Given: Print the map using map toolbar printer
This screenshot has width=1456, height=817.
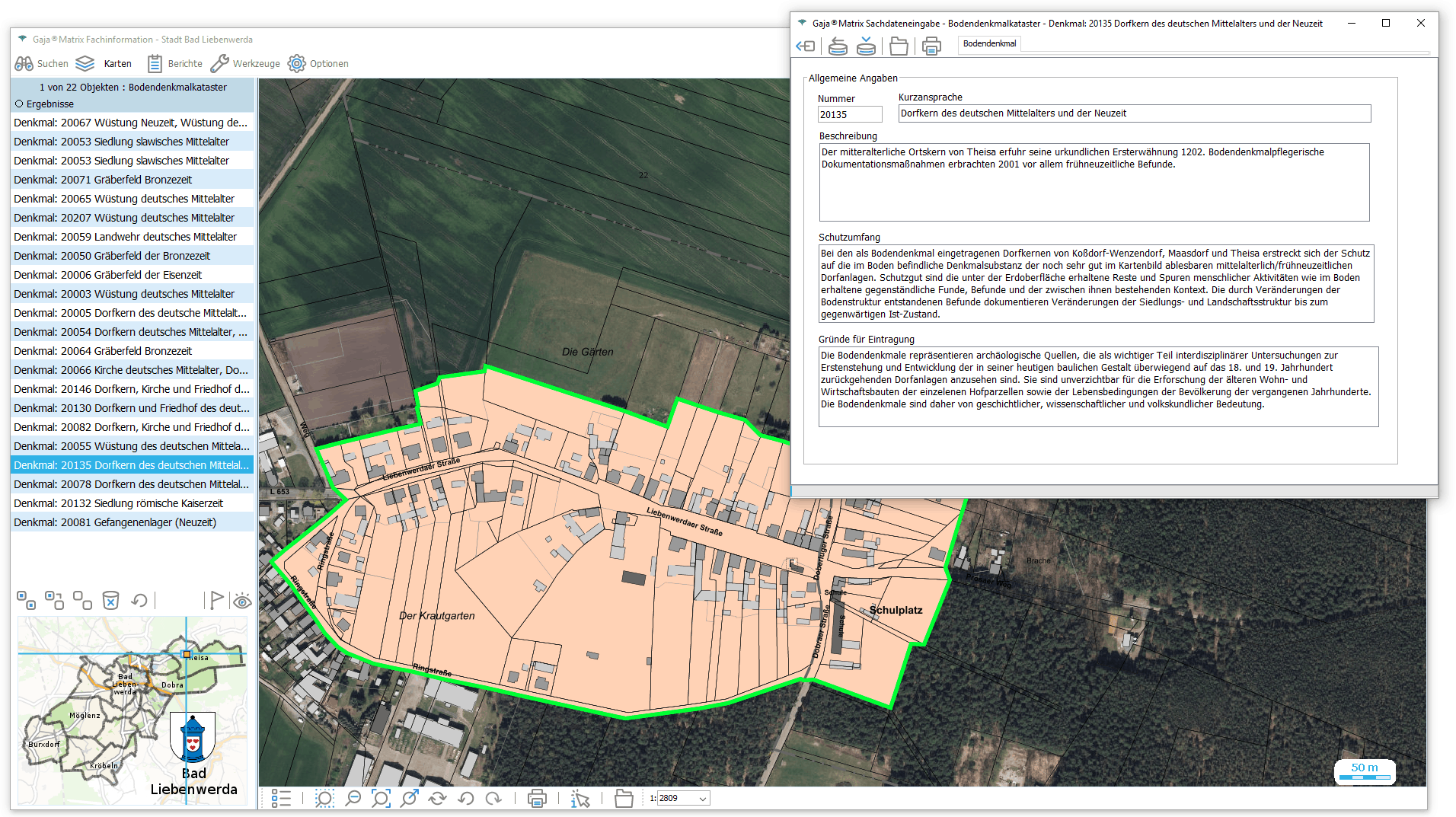Looking at the screenshot, I should (537, 798).
